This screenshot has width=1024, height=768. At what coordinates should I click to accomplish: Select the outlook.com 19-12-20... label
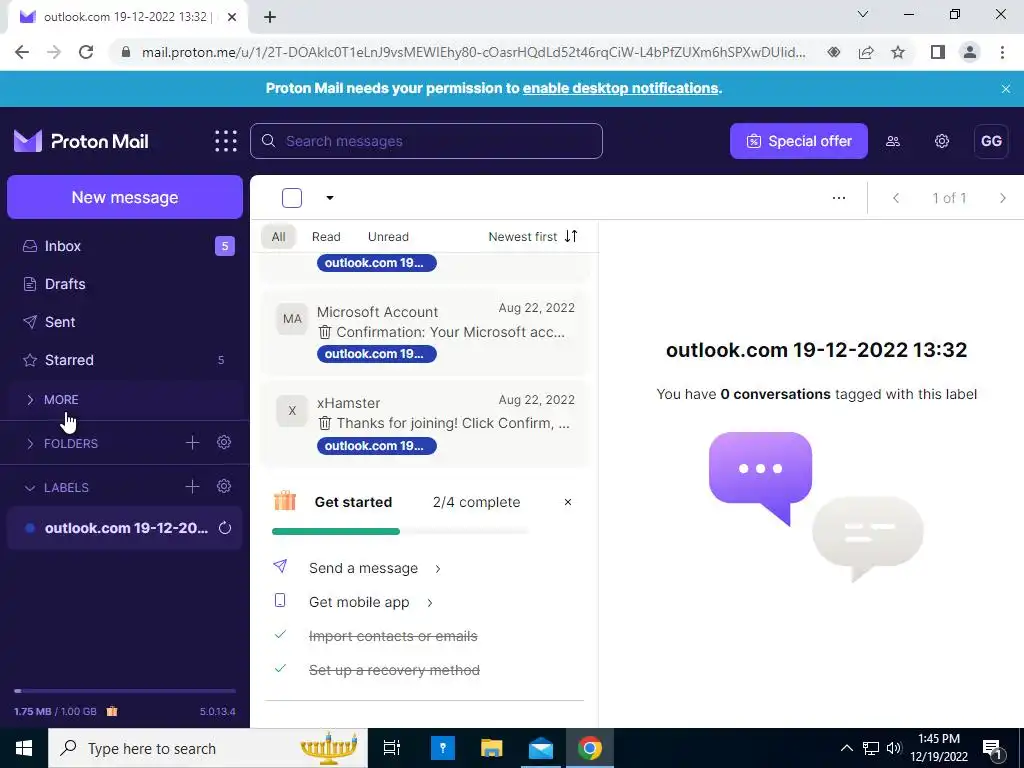click(125, 528)
